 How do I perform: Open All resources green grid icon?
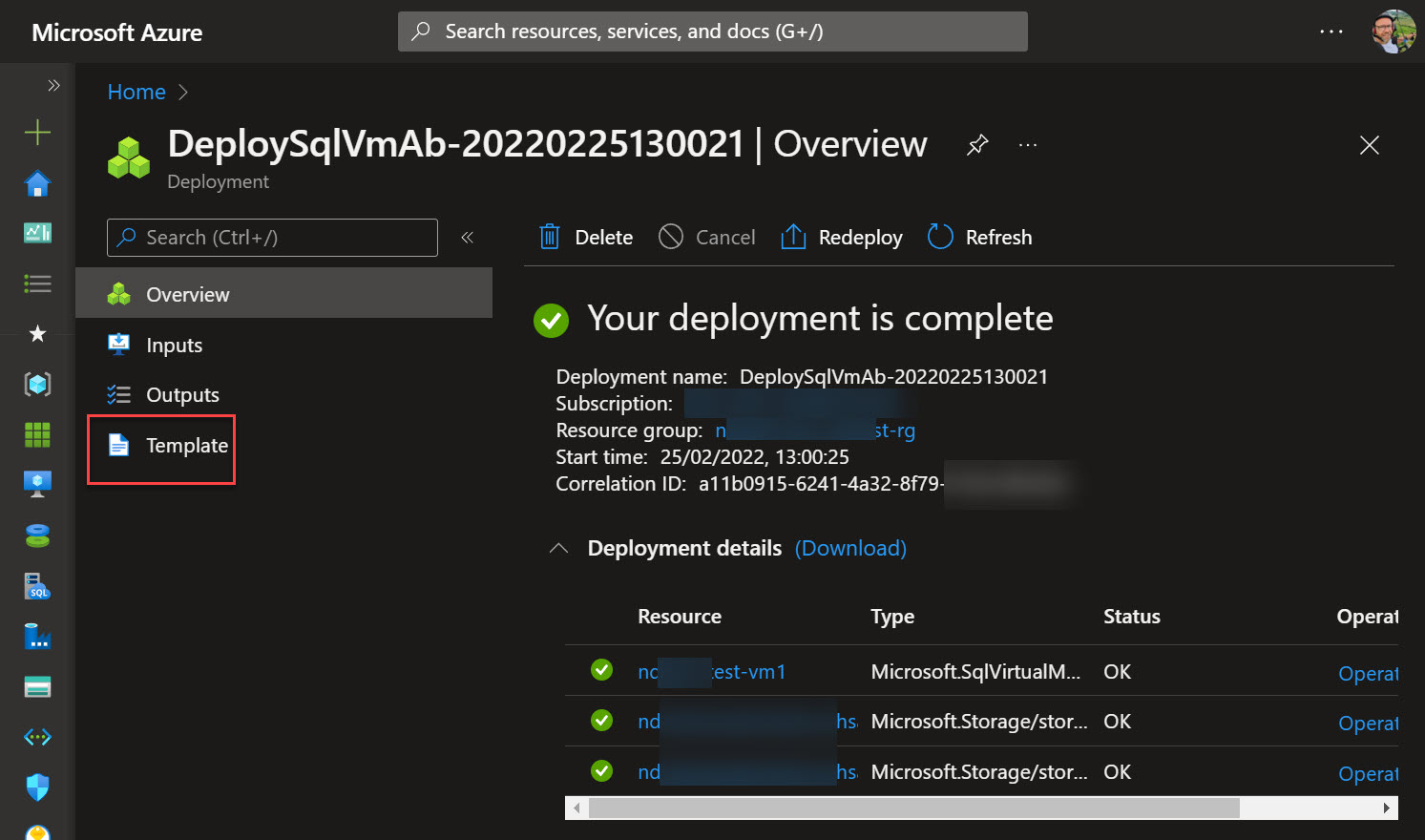tap(37, 434)
